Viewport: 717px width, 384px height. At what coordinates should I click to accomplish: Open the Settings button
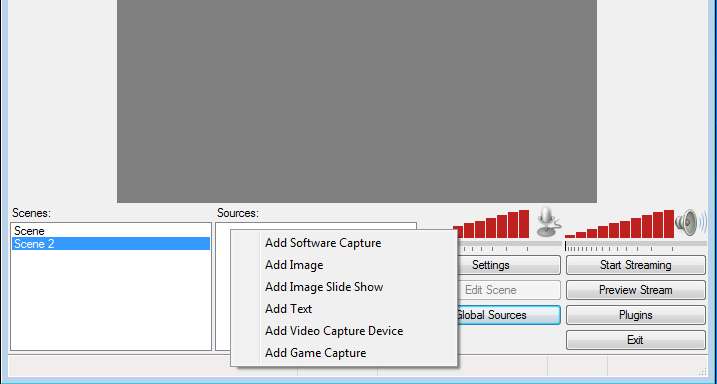point(508,265)
